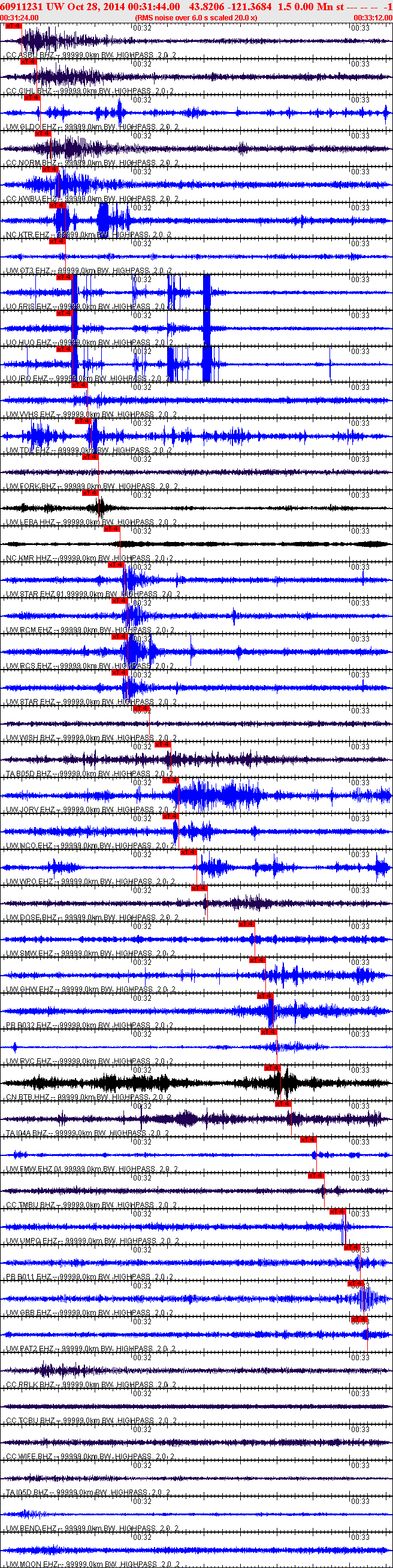Click the start time 00:31:24.00 label
Screen dimensions: 393x1568
click(20, 17)
